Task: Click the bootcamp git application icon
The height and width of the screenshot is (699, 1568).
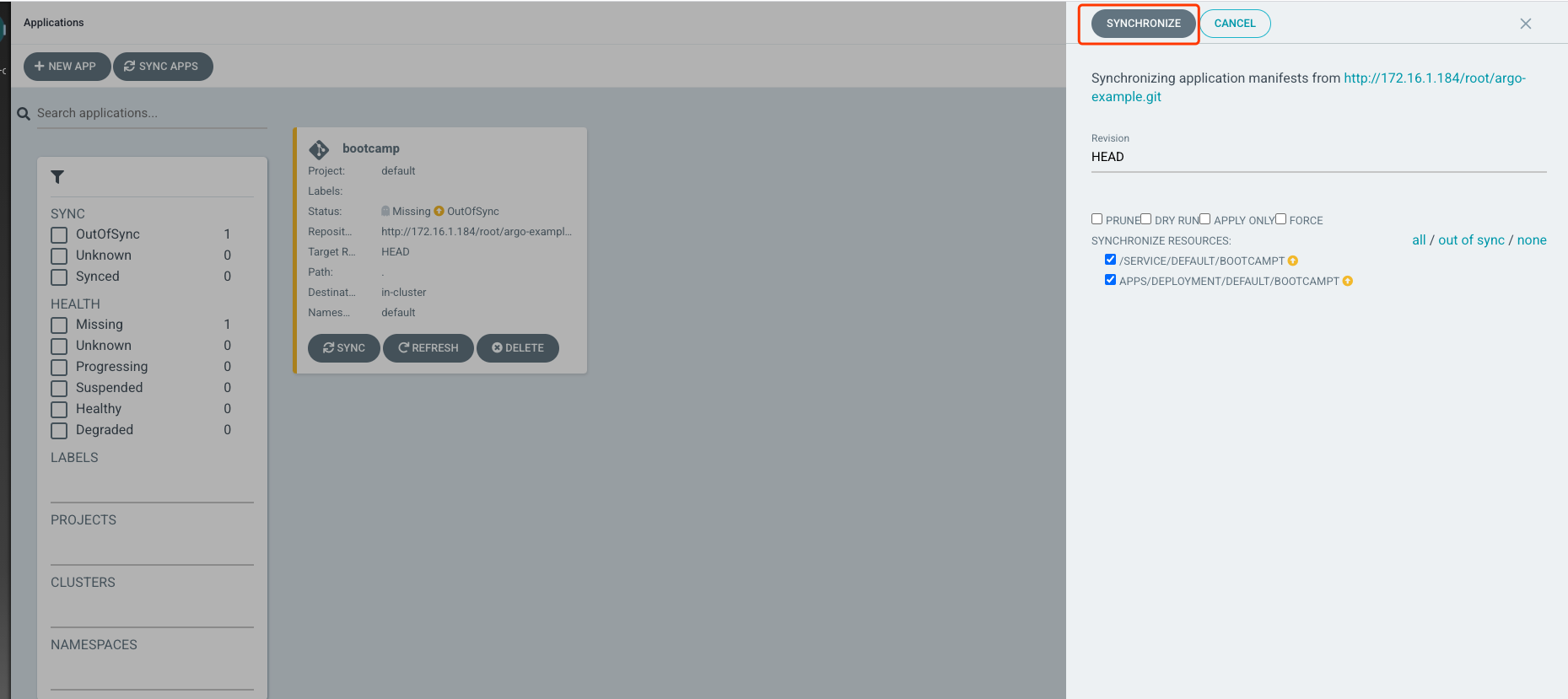Action: 319,149
